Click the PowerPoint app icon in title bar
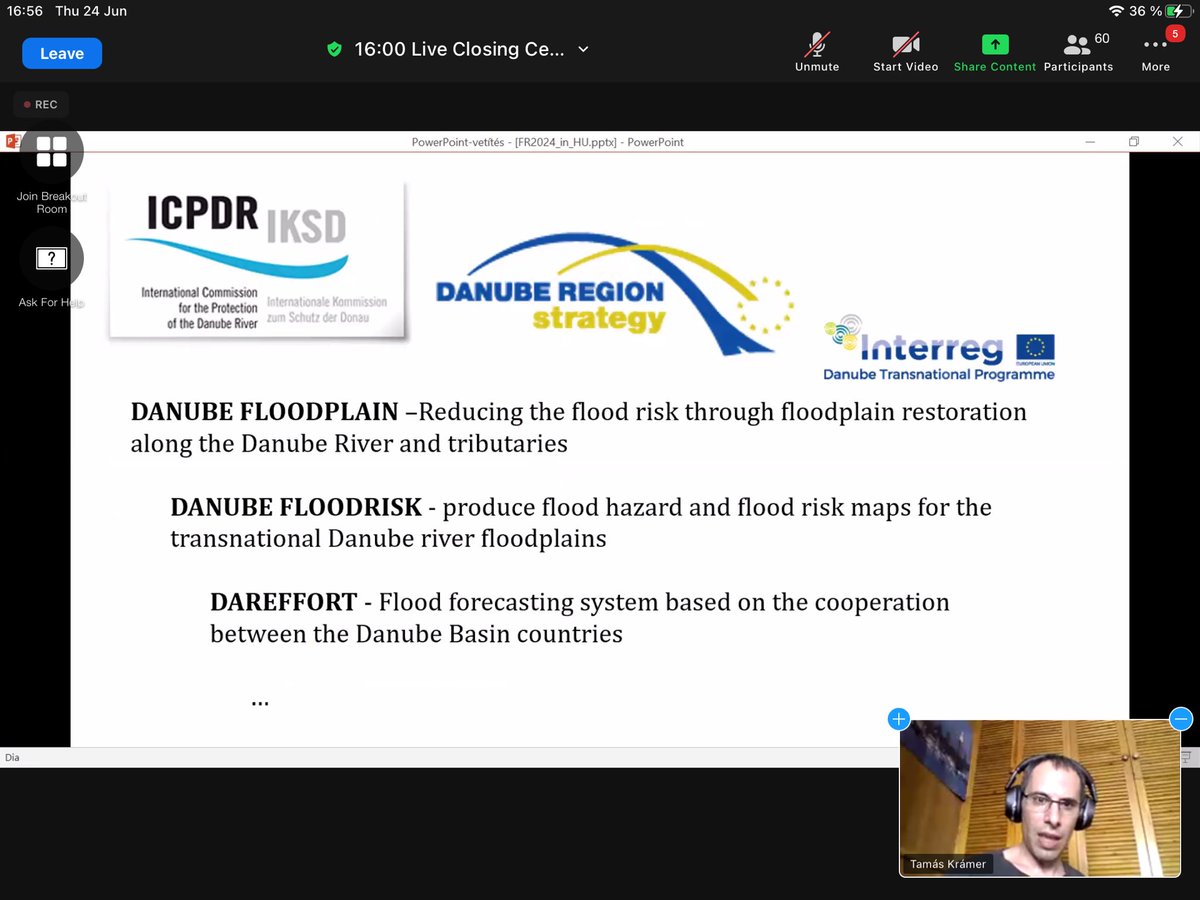This screenshot has width=1200, height=900. [x=13, y=142]
